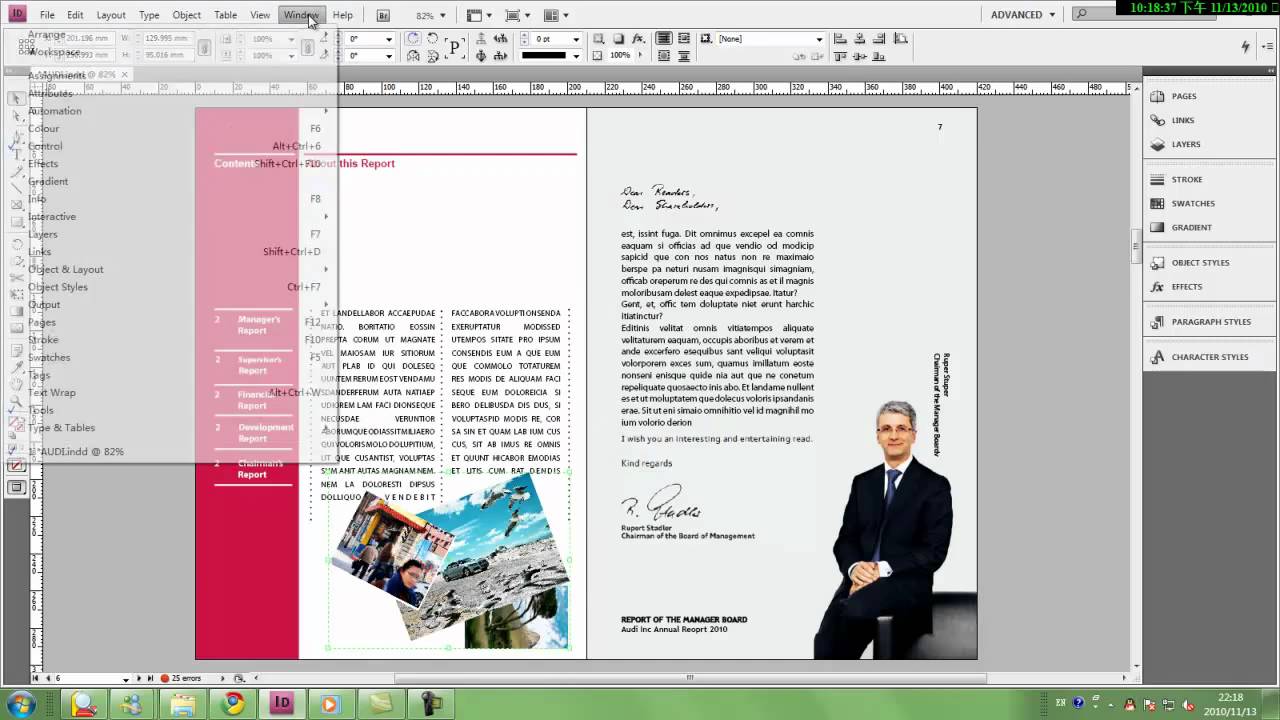
Task: Click the horizontal scrollbar thumb
Action: click(x=688, y=678)
